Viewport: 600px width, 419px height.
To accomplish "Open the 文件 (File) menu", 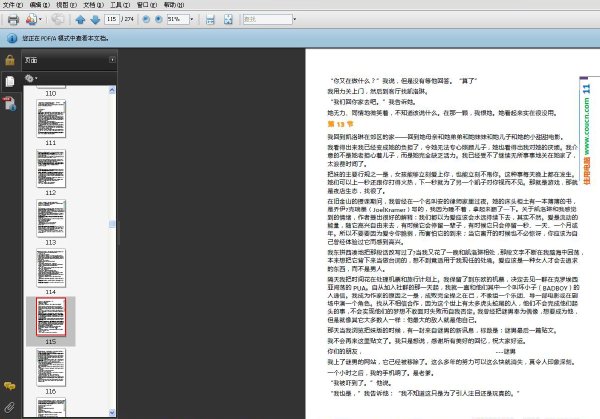I will tap(13, 5).
